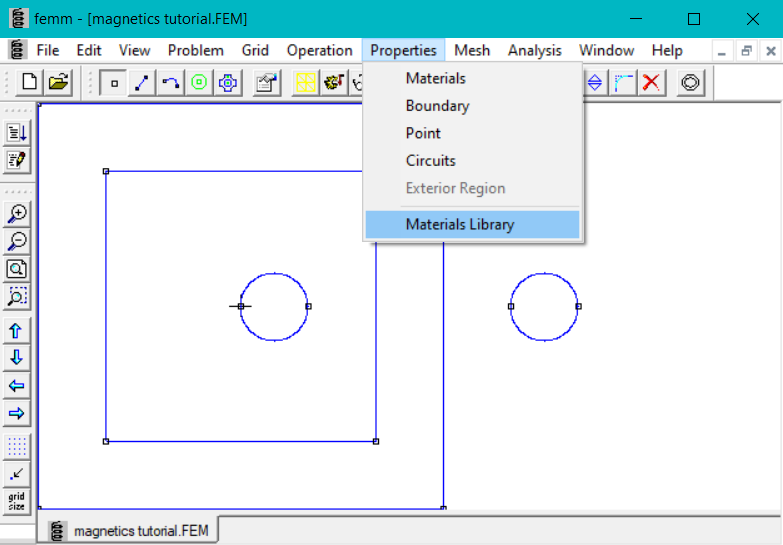Click the inner square's bottom-left corner node
The image size is (783, 545).
pos(106,442)
